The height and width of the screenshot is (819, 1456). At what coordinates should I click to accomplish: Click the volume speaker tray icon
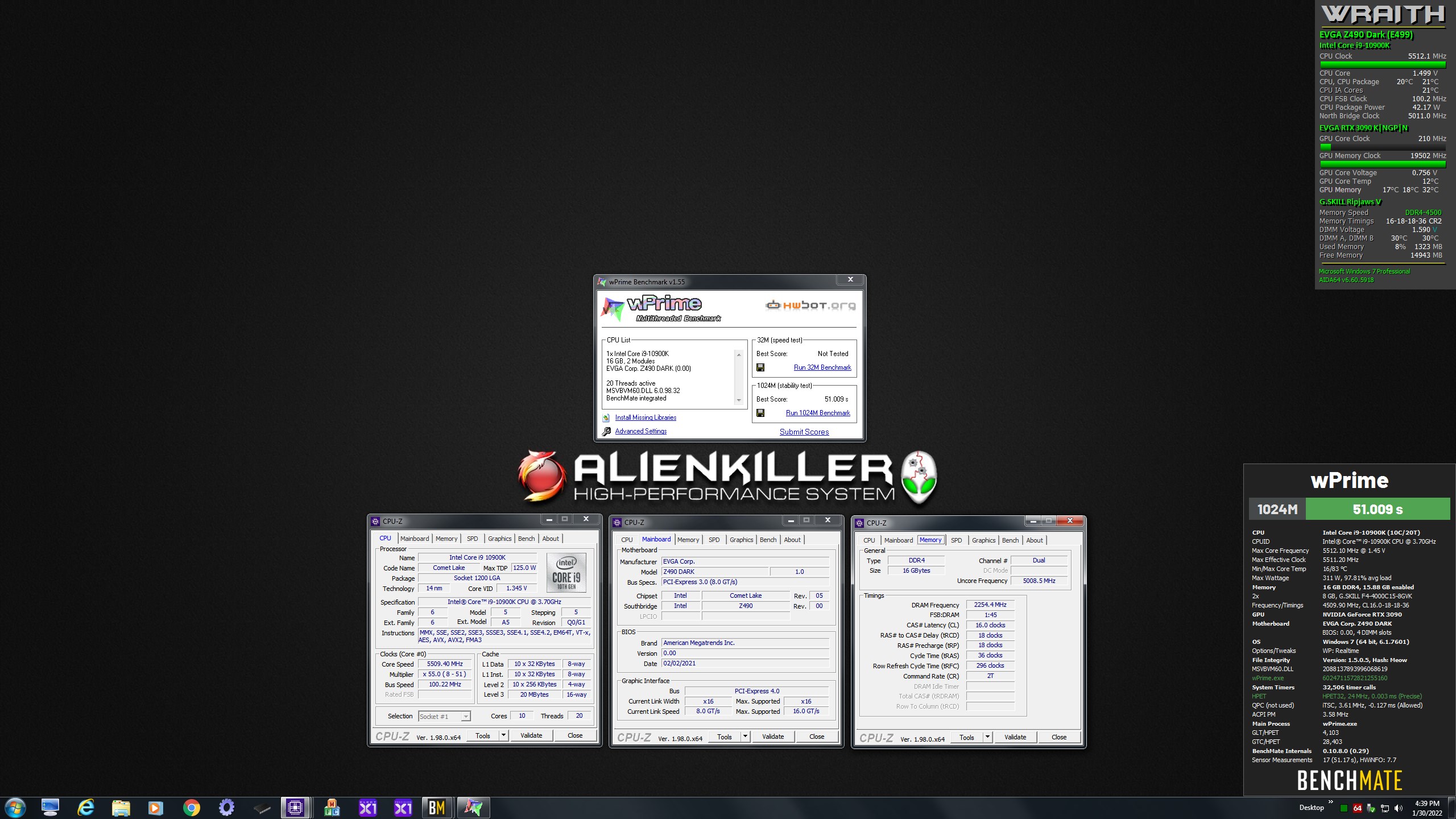point(1399,808)
